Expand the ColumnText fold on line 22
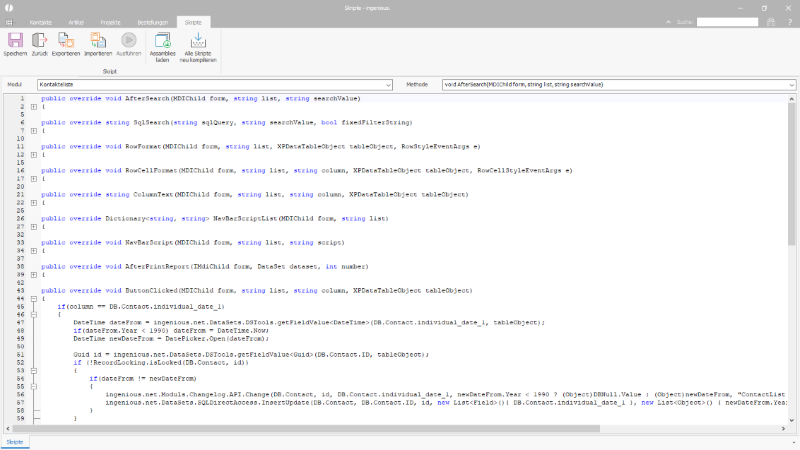The image size is (800, 450). point(34,203)
